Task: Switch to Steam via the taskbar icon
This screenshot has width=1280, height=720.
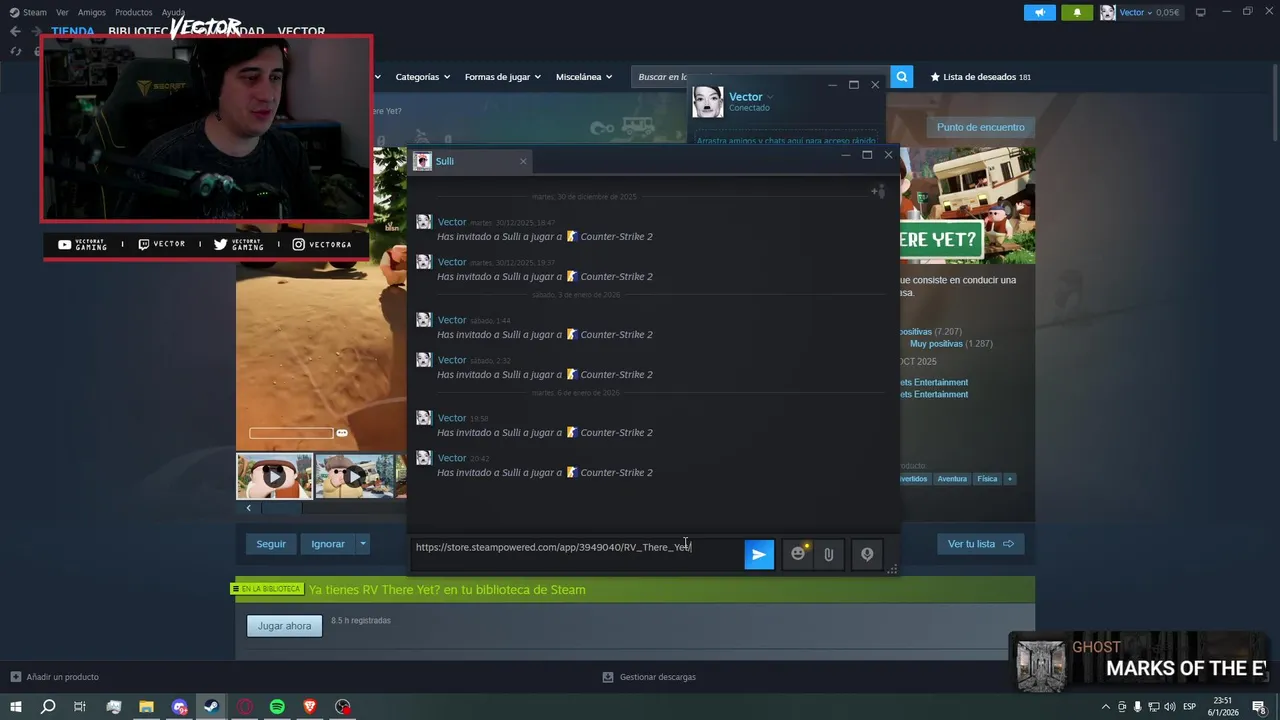Action: tap(211, 707)
